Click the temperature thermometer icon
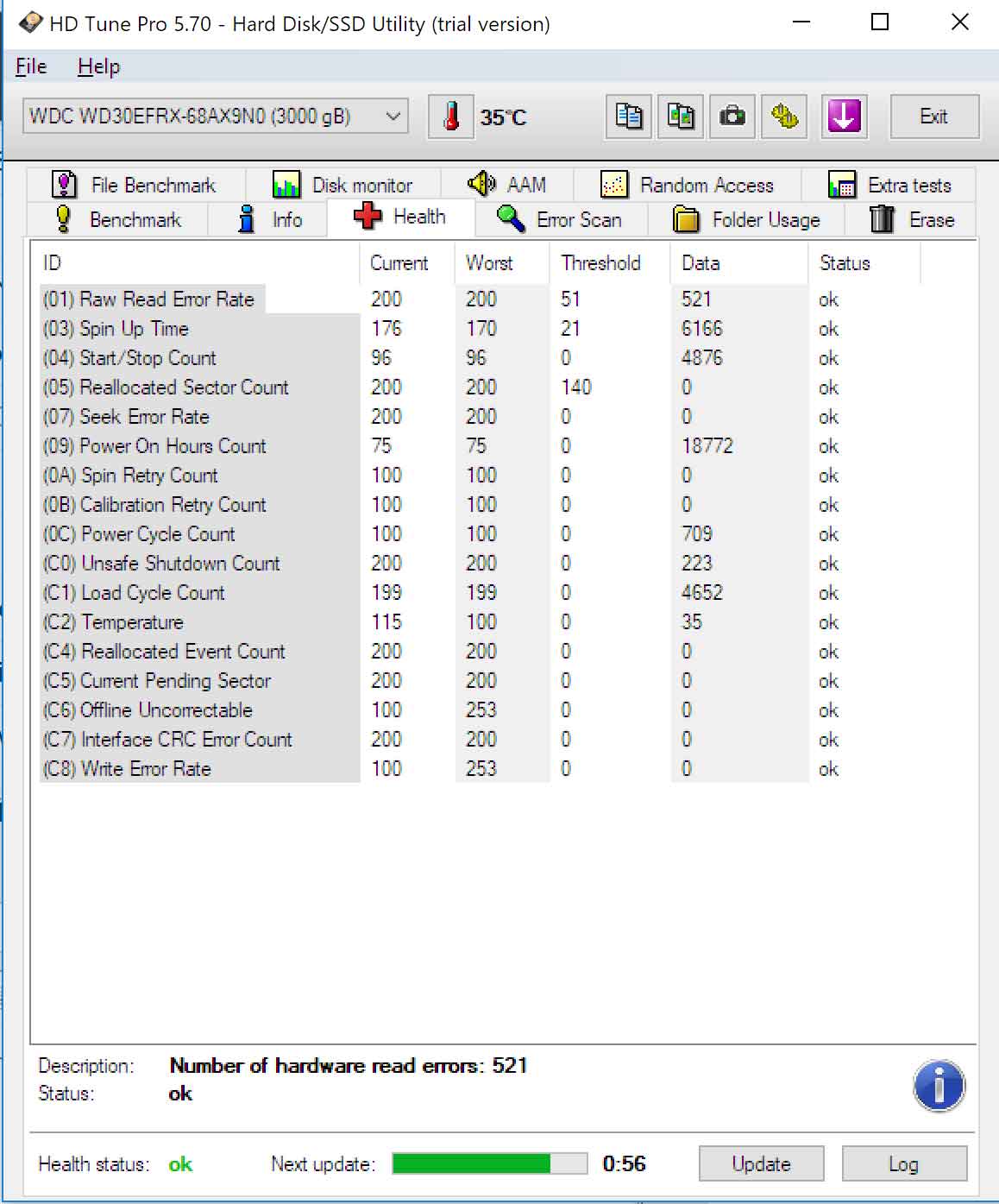Image resolution: width=999 pixels, height=1204 pixels. [x=450, y=117]
